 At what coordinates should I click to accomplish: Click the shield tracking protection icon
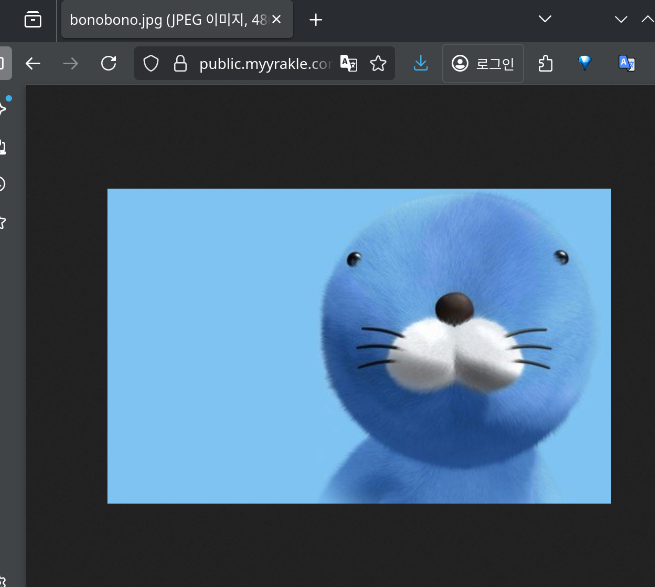click(x=151, y=64)
